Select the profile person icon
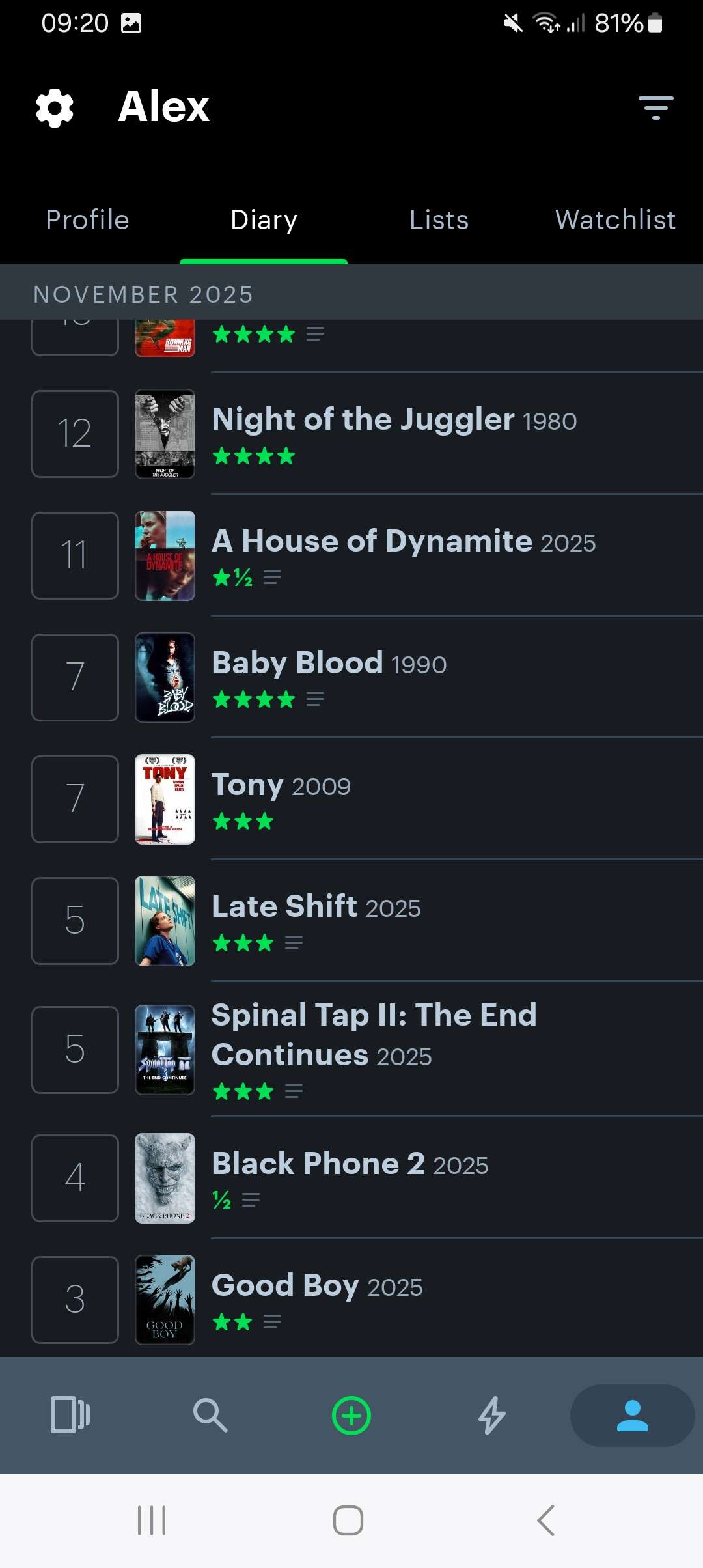The image size is (703, 1568). tap(632, 1415)
